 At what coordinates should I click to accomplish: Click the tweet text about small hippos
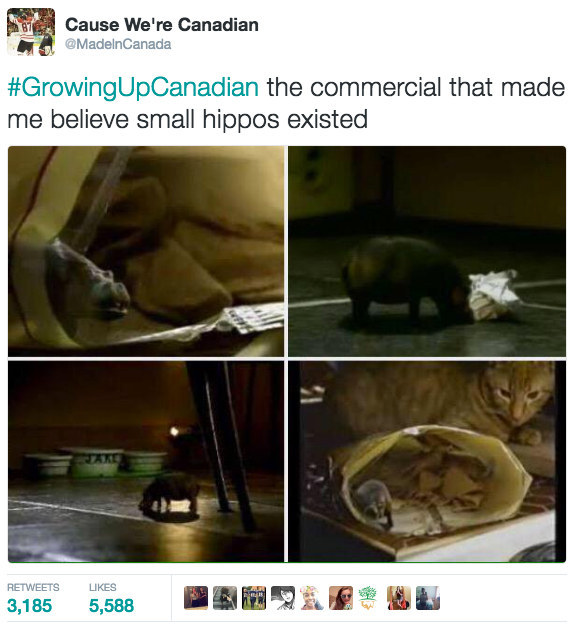tap(286, 103)
